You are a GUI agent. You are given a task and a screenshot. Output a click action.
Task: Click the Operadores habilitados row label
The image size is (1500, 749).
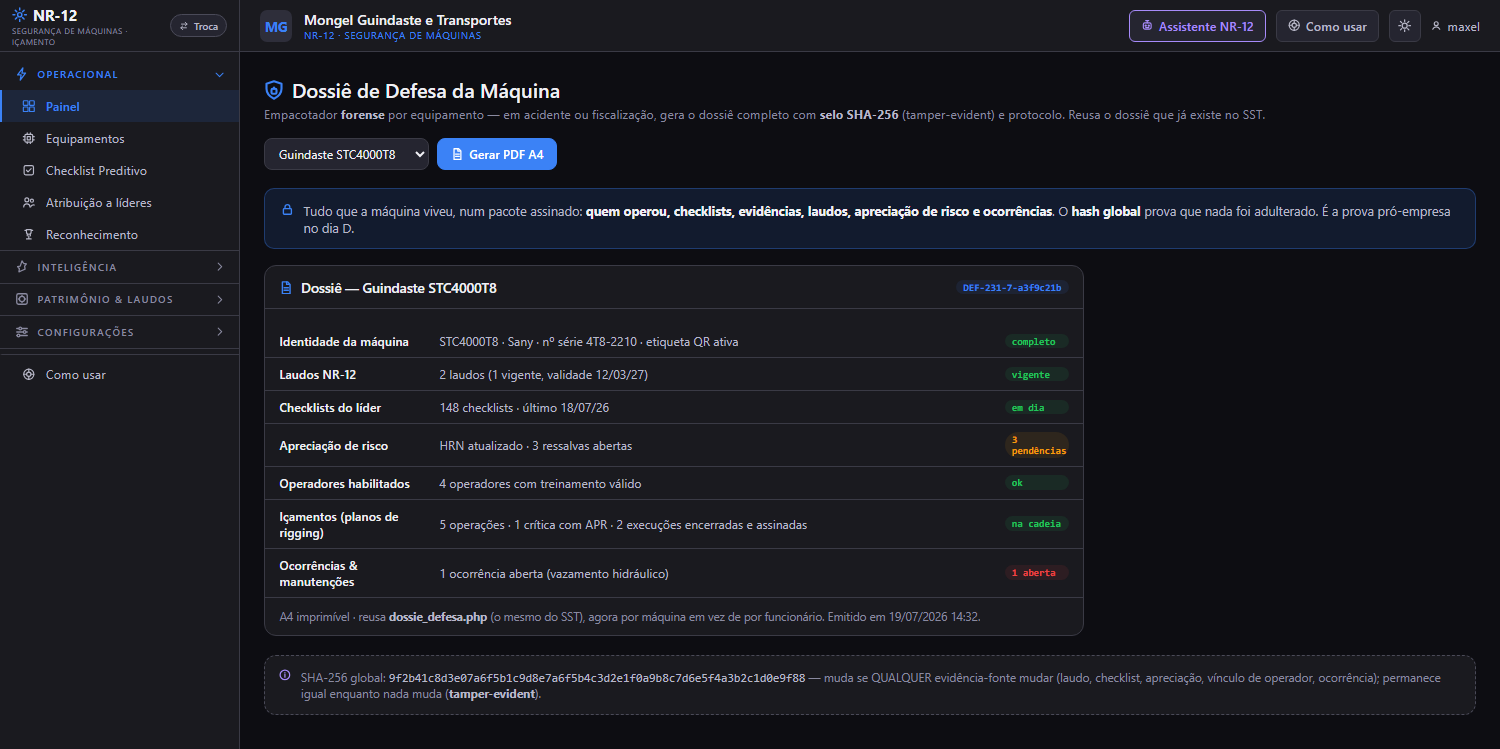[x=344, y=484]
